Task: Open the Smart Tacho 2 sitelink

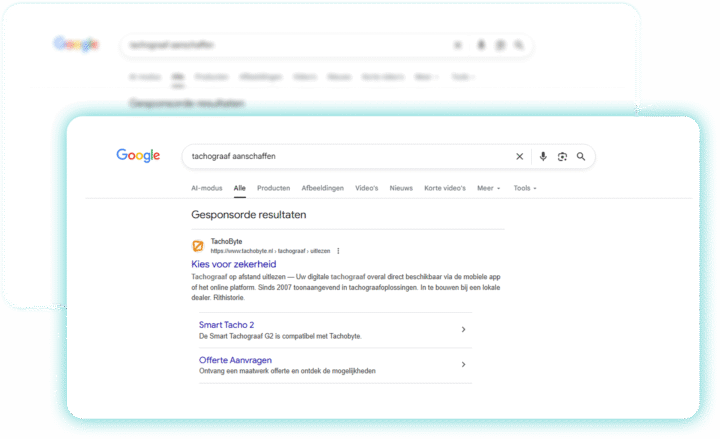Action: (x=226, y=325)
